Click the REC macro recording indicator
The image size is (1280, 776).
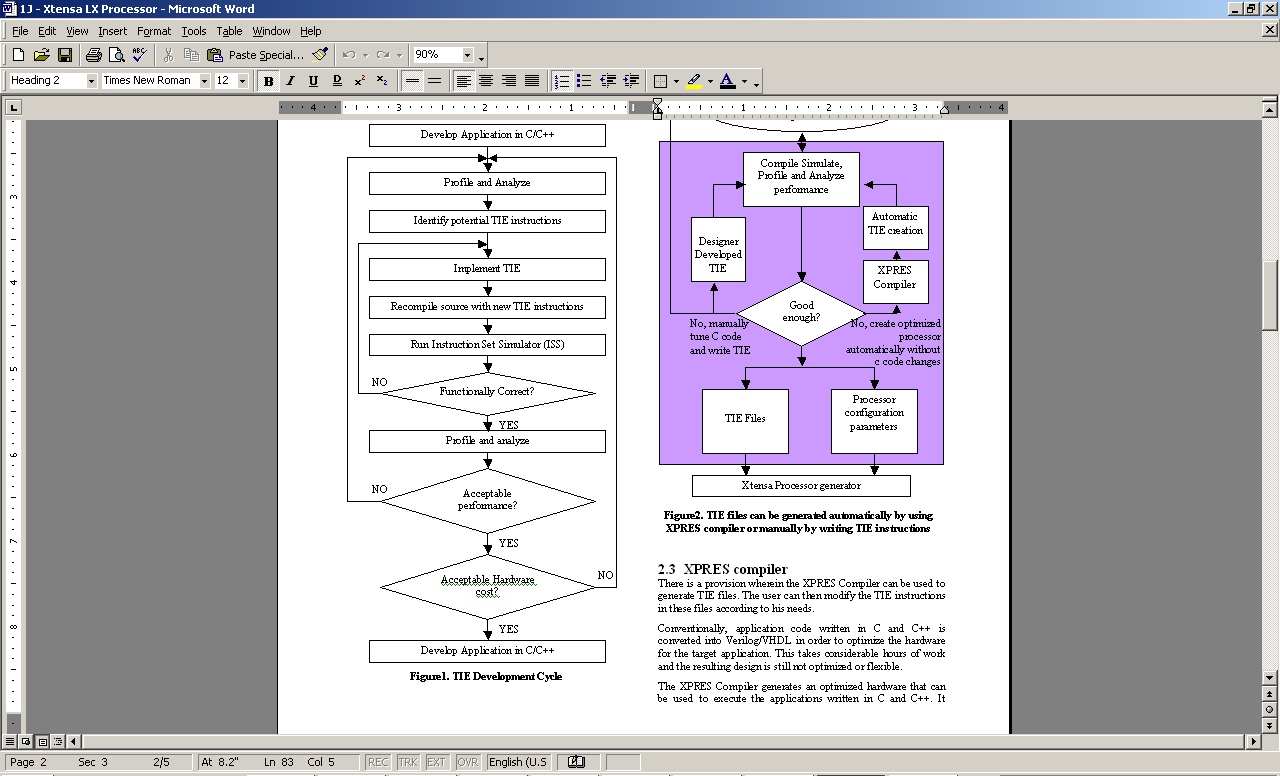tap(378, 762)
